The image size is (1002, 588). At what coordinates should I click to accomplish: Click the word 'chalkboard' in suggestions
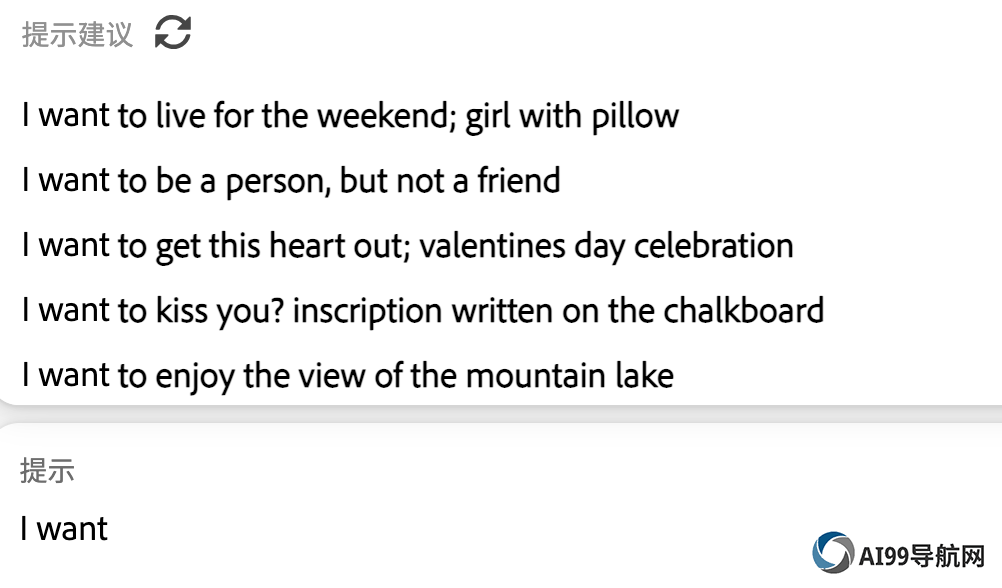(x=744, y=311)
